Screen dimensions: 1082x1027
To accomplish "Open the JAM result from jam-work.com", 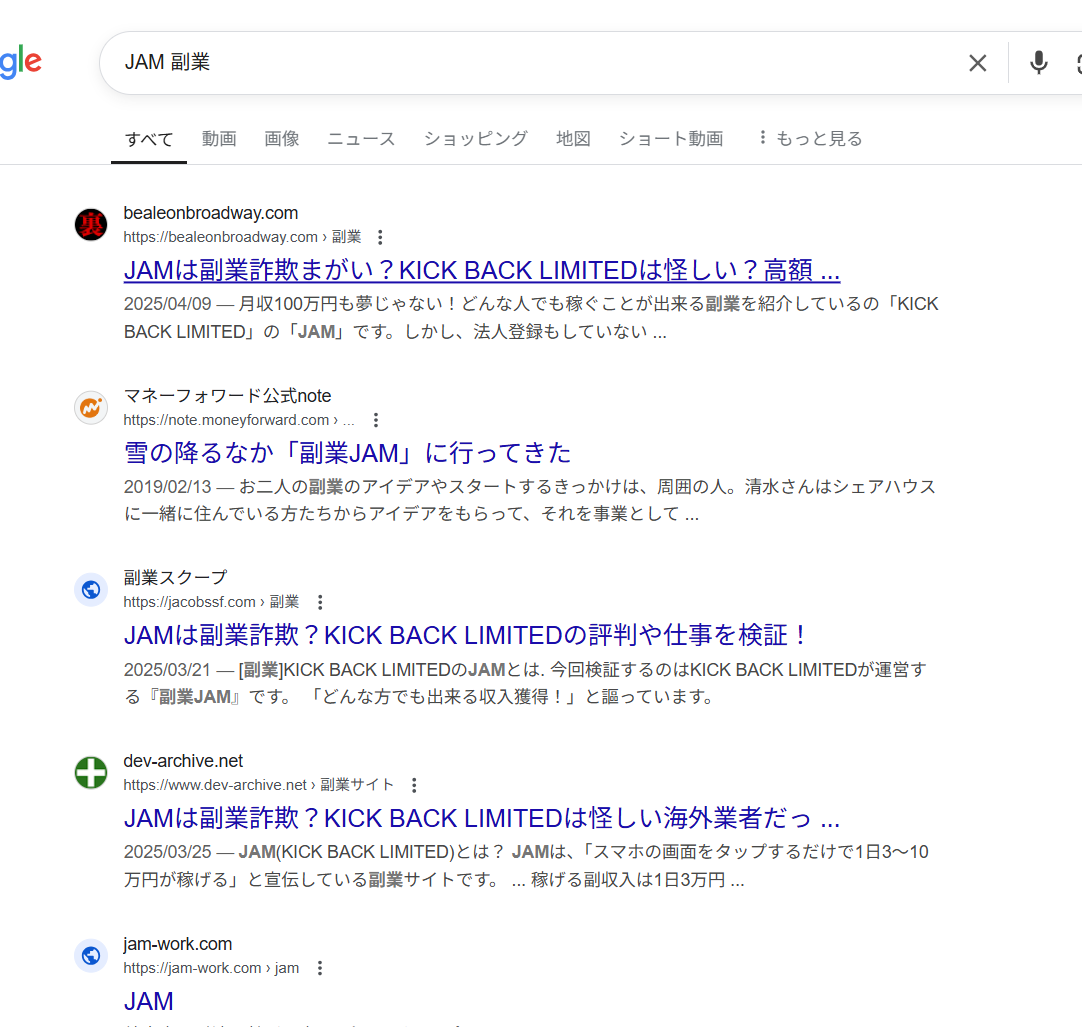I will coord(148,1001).
